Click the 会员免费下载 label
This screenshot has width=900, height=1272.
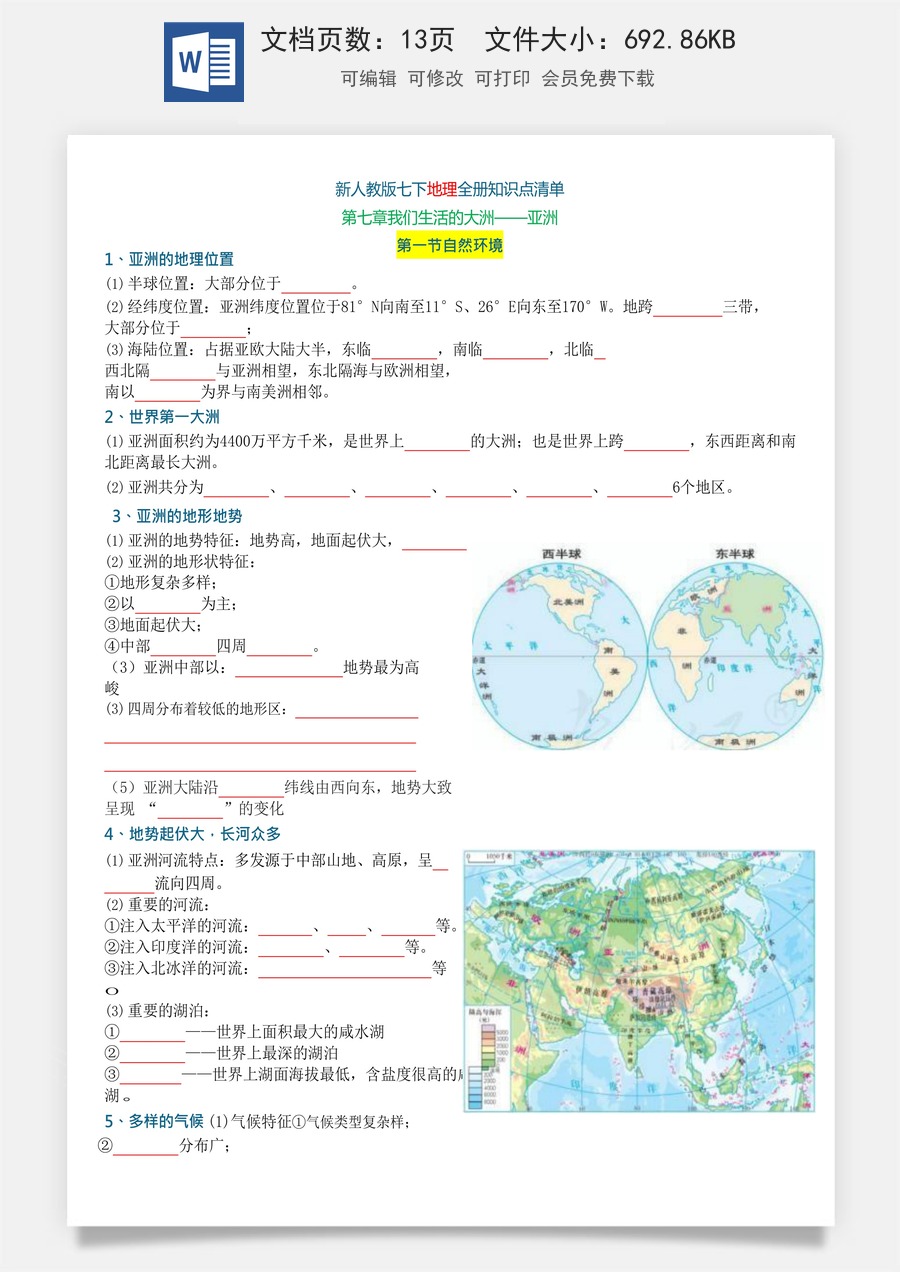[598, 79]
